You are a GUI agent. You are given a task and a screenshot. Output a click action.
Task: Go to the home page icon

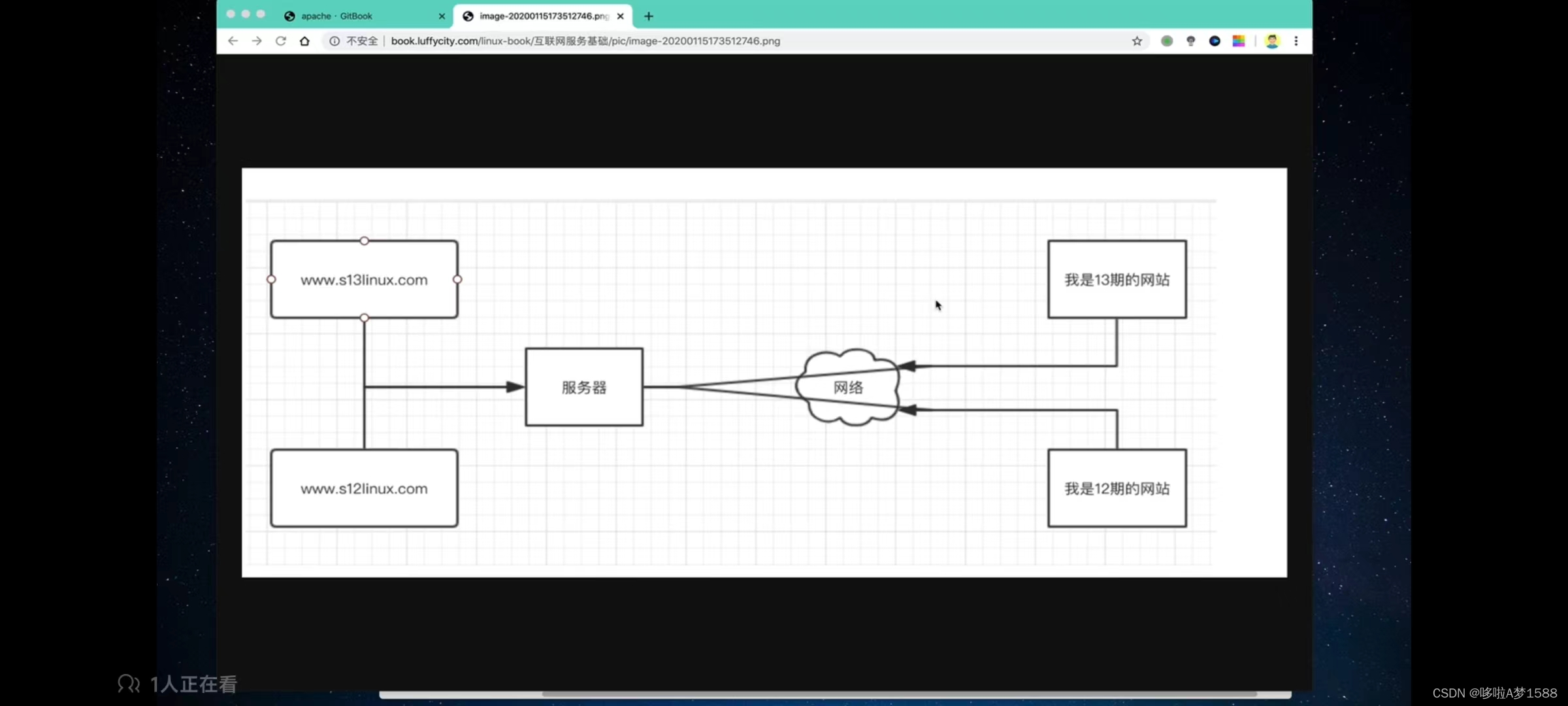[304, 41]
